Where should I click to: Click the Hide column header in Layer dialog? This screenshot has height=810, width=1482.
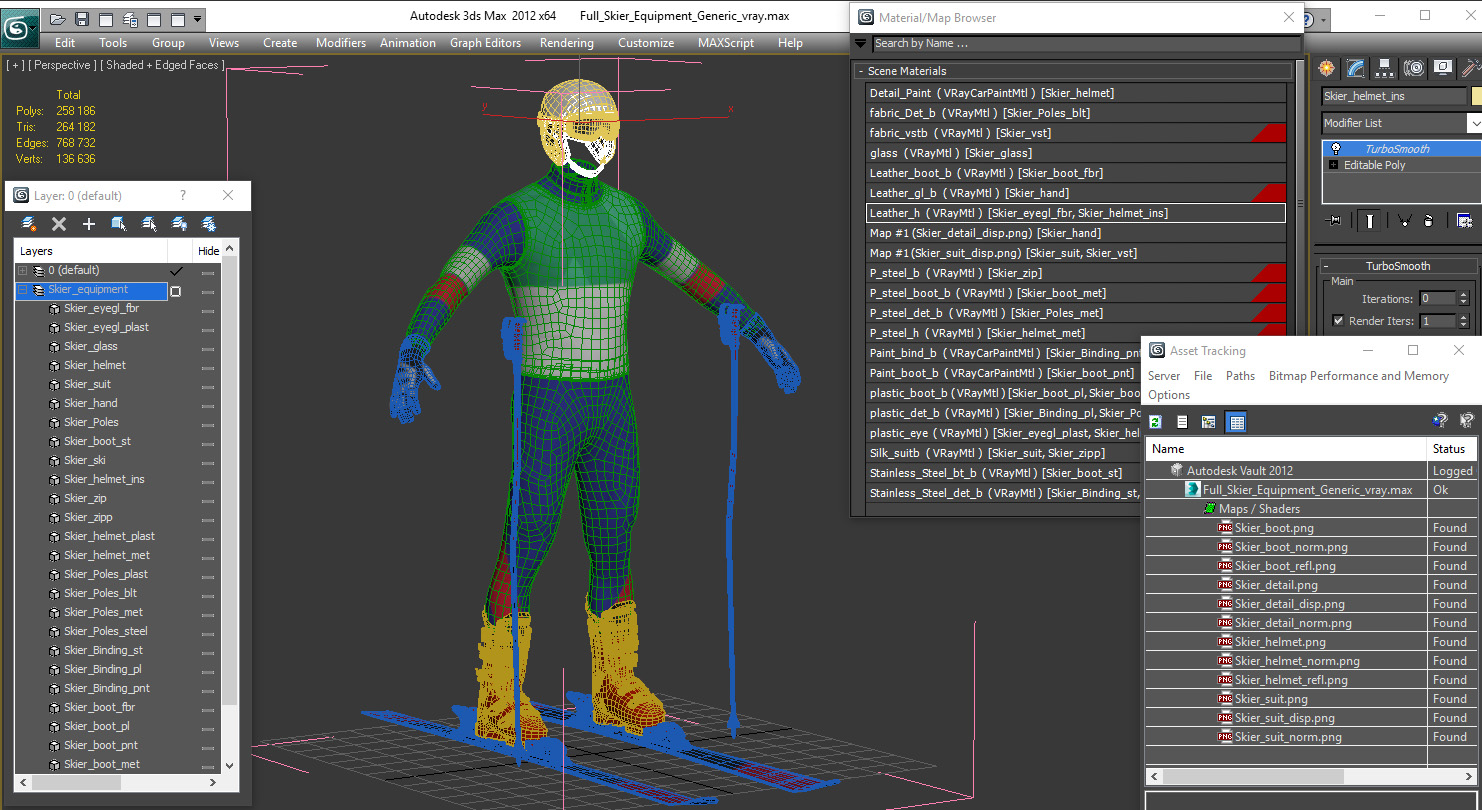pos(209,251)
